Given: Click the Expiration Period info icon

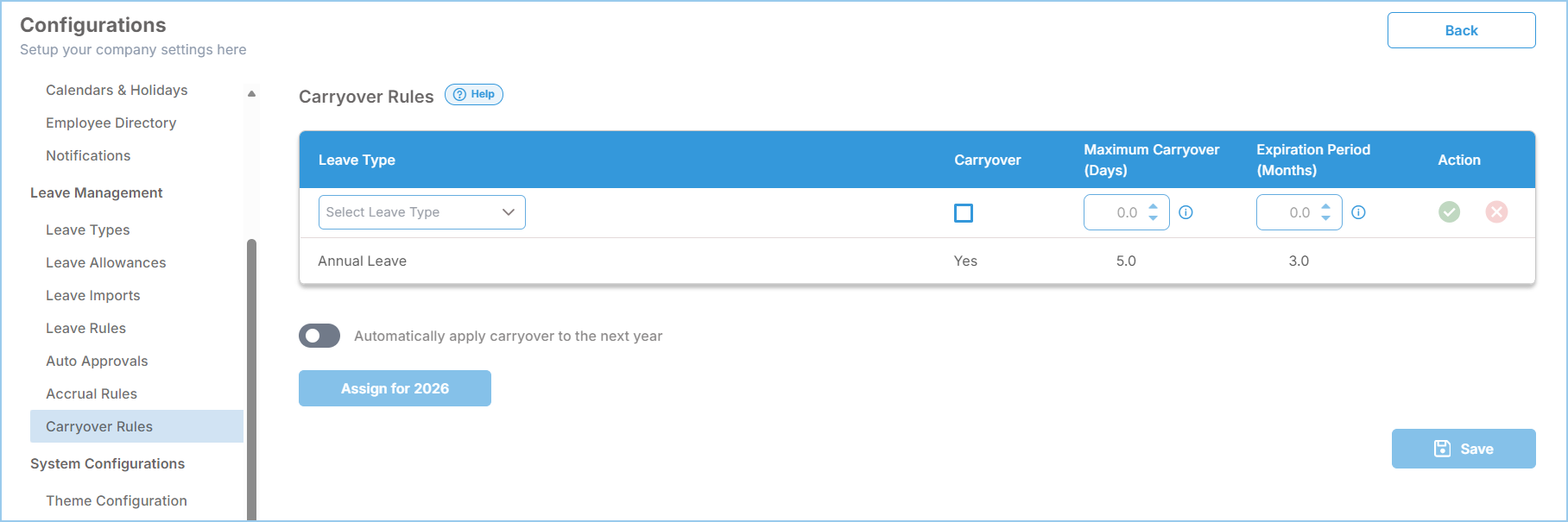Looking at the screenshot, I should [x=1358, y=212].
